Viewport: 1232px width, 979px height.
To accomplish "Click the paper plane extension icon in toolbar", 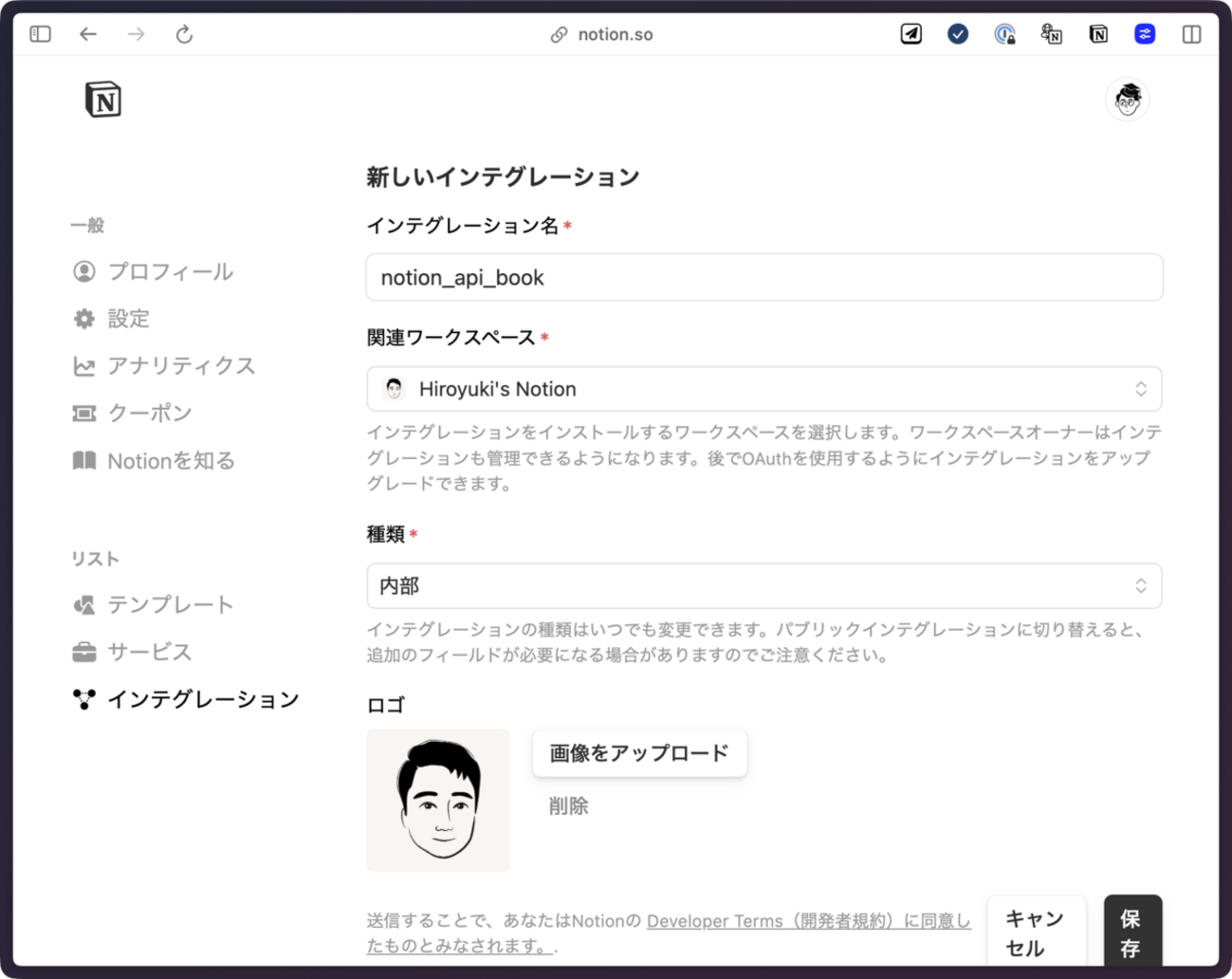I will (910, 34).
